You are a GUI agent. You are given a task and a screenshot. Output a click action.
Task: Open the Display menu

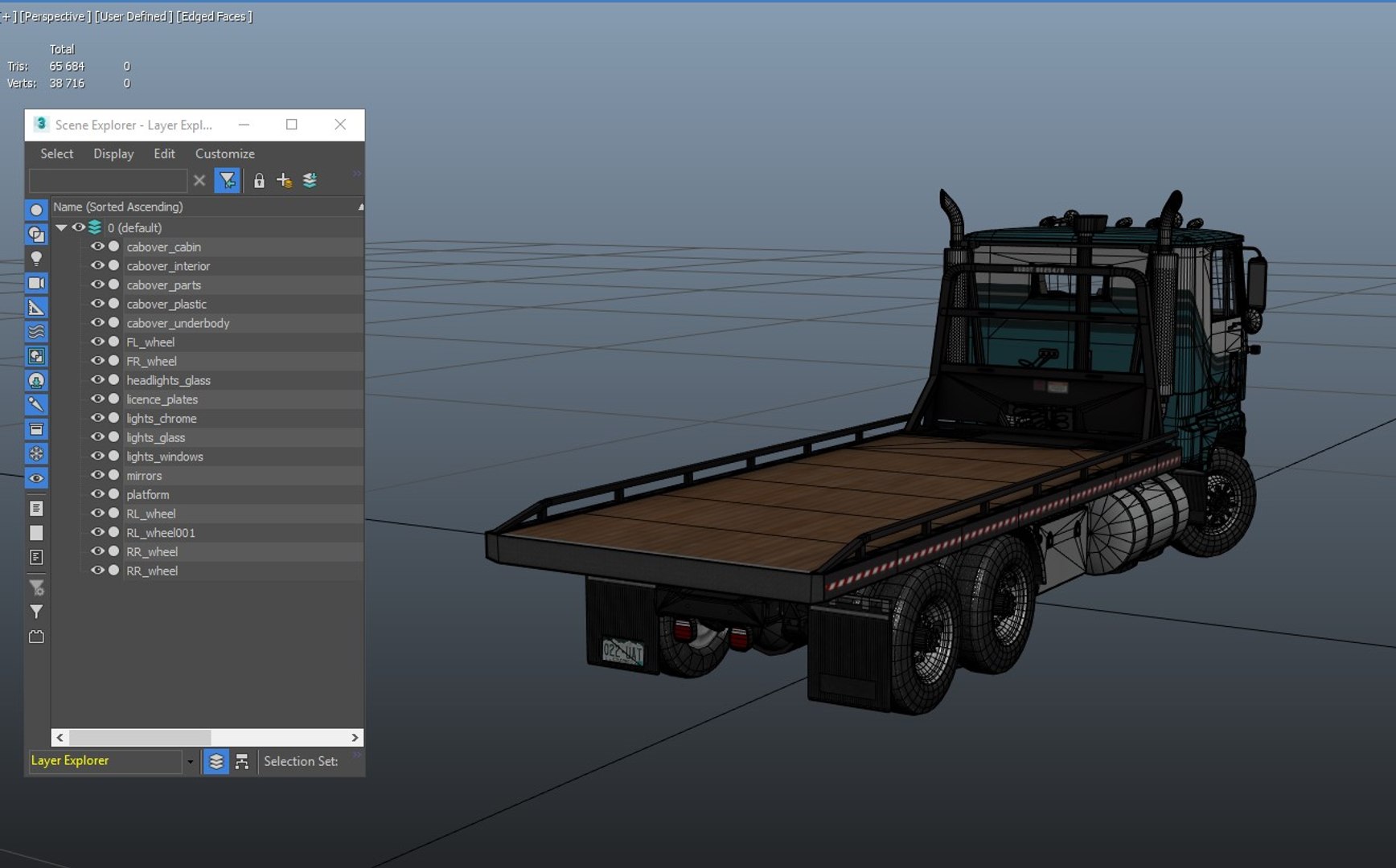coord(113,154)
